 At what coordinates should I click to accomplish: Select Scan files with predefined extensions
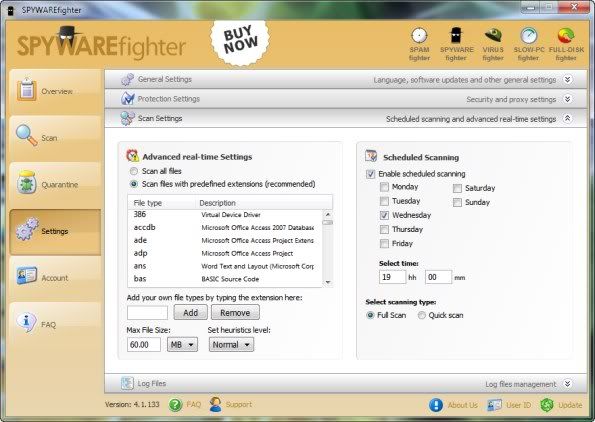(134, 184)
